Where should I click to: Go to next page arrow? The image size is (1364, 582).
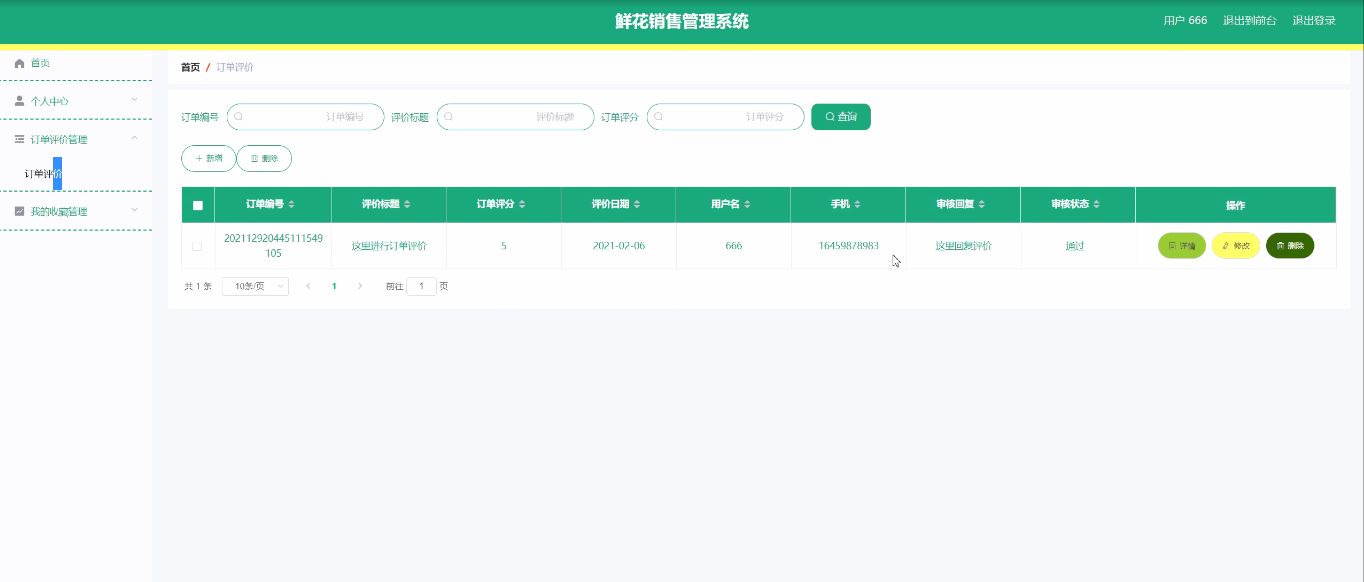(360, 286)
